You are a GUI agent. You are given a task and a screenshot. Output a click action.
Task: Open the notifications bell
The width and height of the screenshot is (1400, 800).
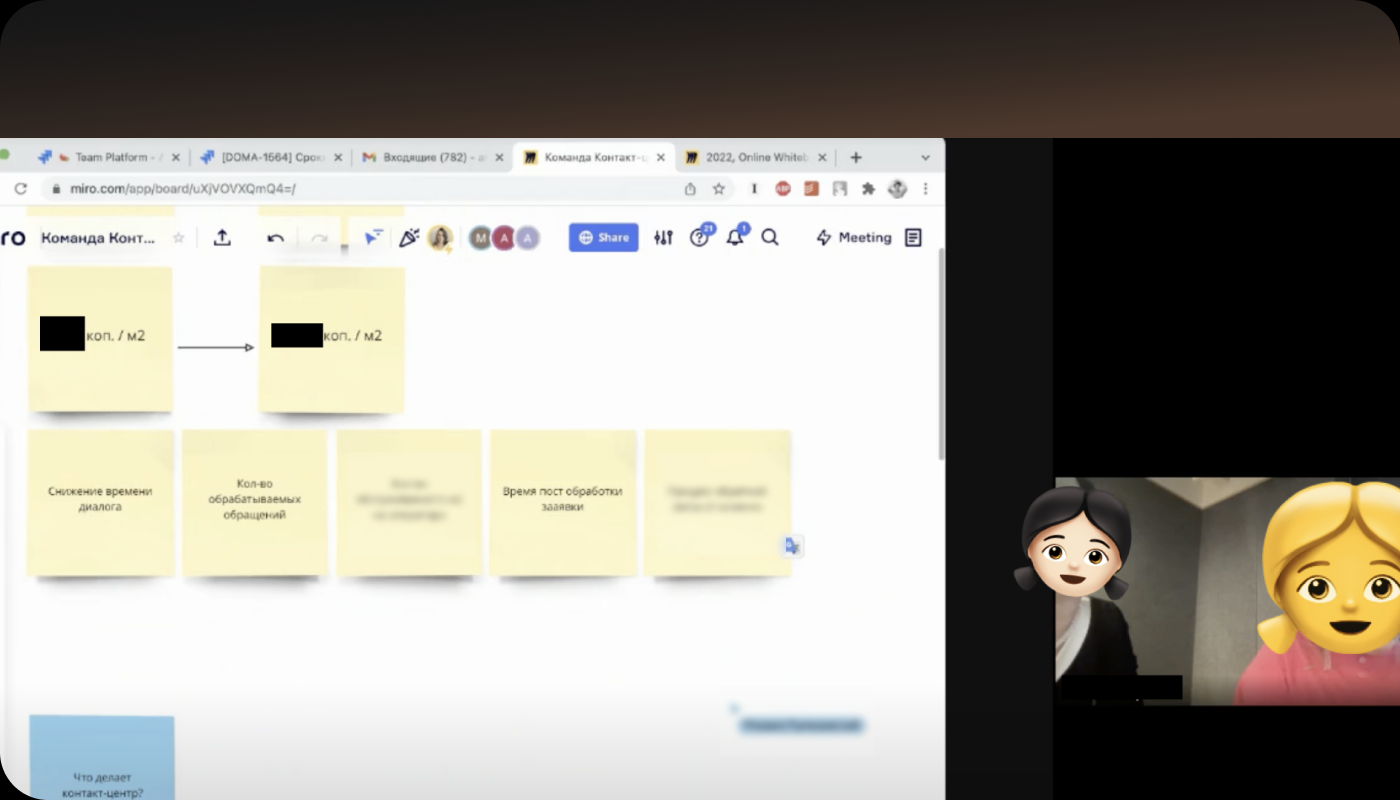(735, 238)
